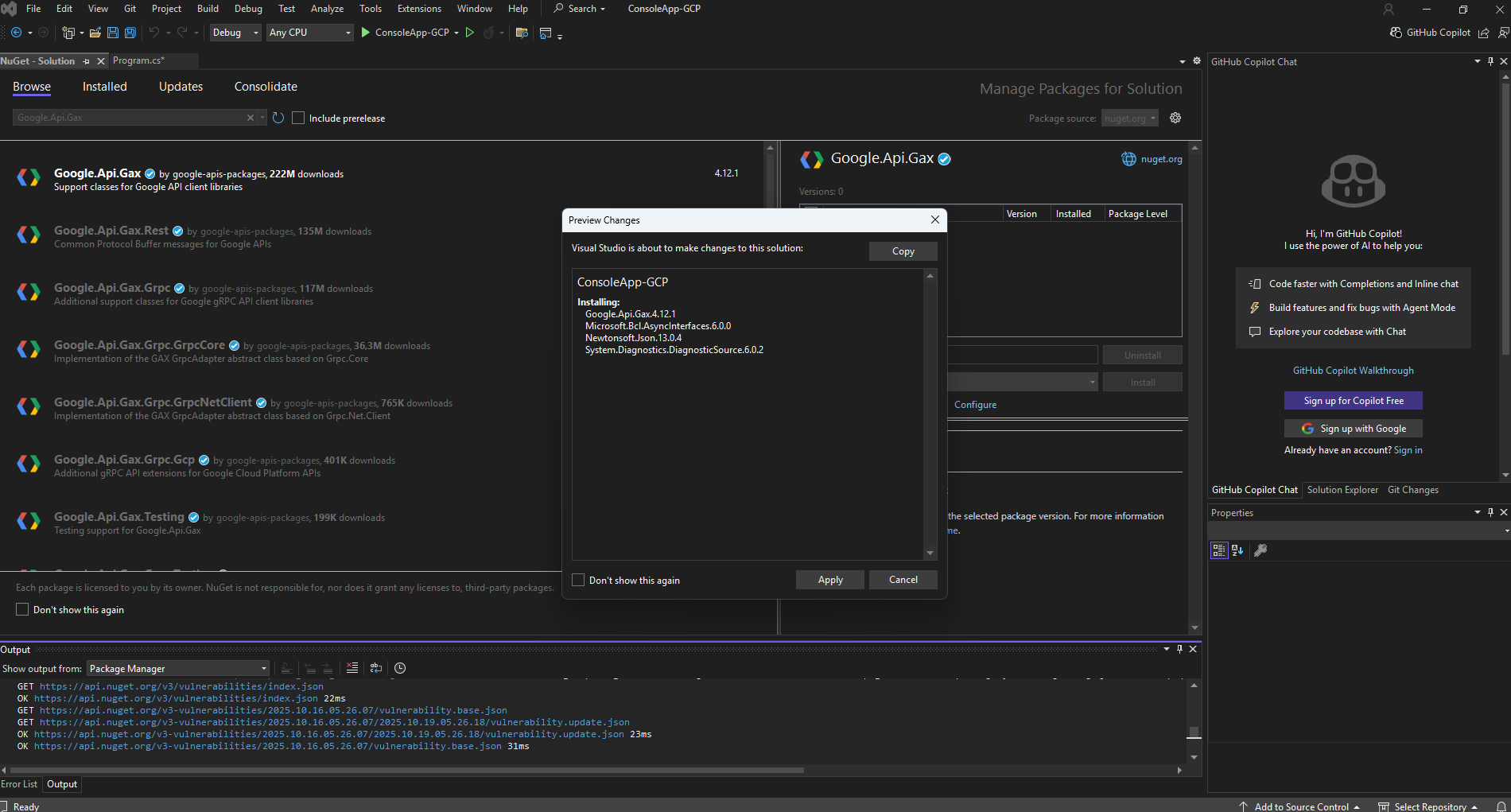This screenshot has height=812, width=1511.
Task: Click the Properties wrench icon
Action: [x=1260, y=550]
